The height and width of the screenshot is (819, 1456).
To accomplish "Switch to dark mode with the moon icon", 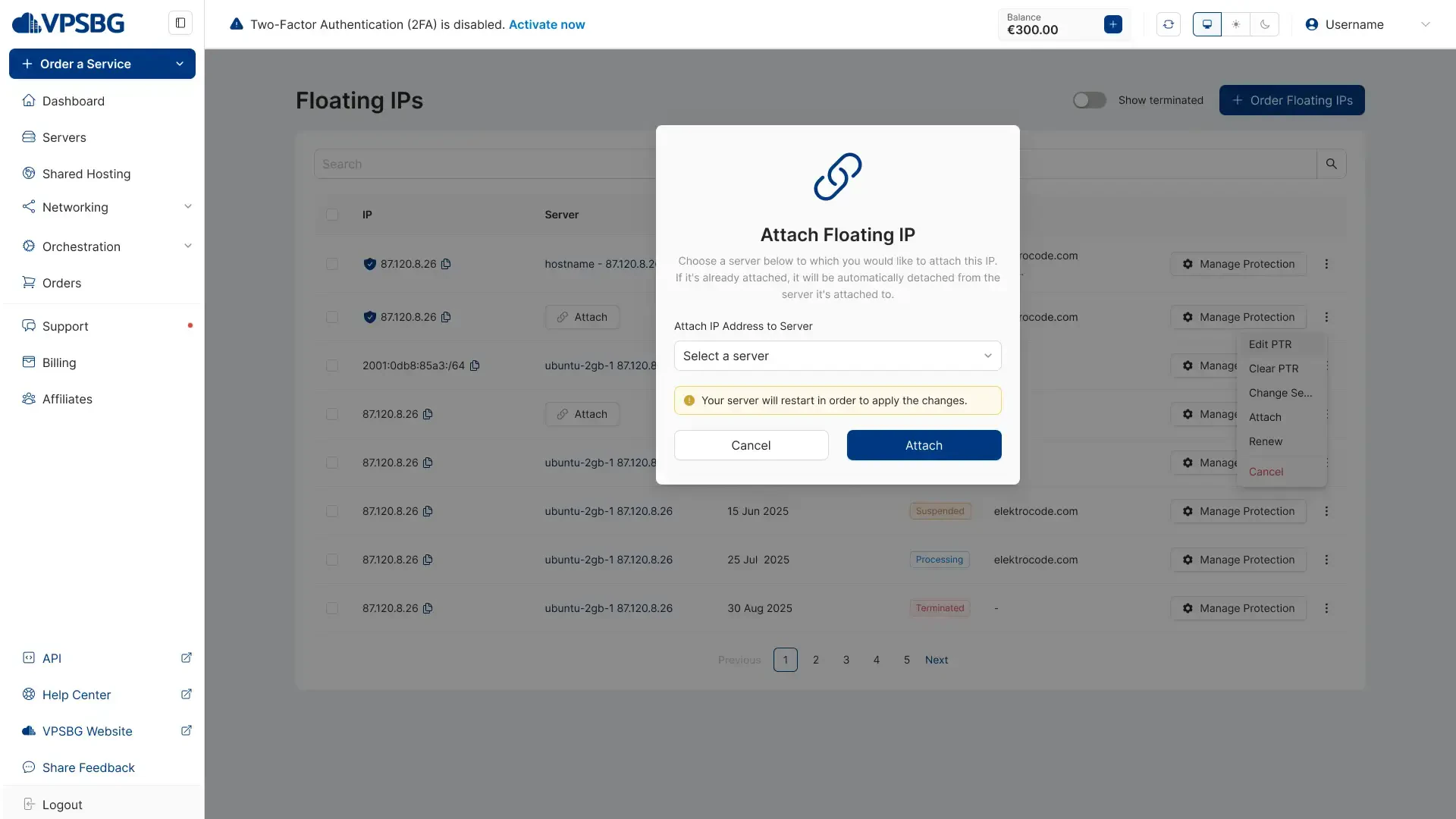I will click(1264, 24).
